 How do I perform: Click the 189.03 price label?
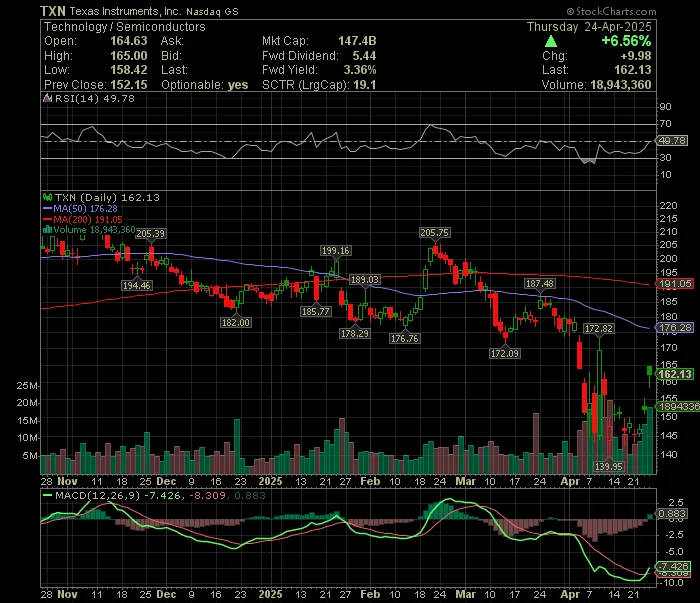tap(365, 279)
